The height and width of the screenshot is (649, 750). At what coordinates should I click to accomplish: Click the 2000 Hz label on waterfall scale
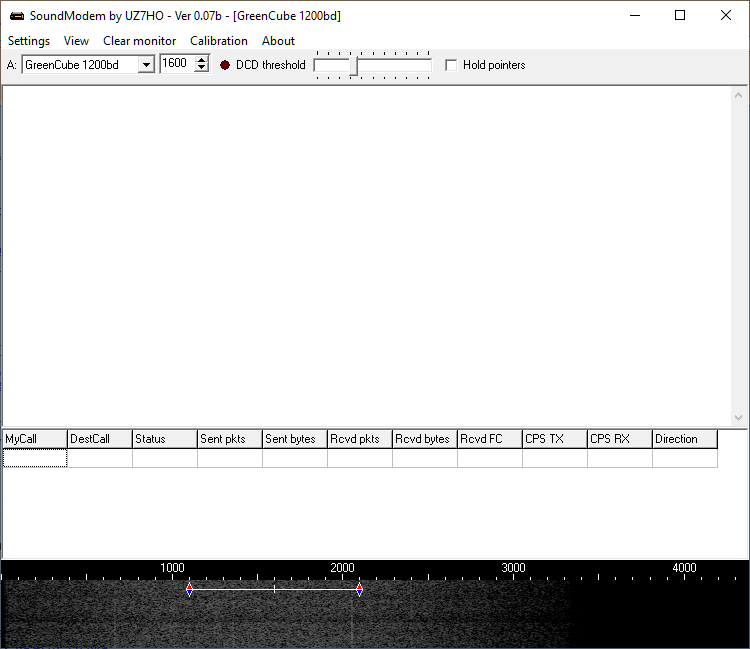click(342, 568)
